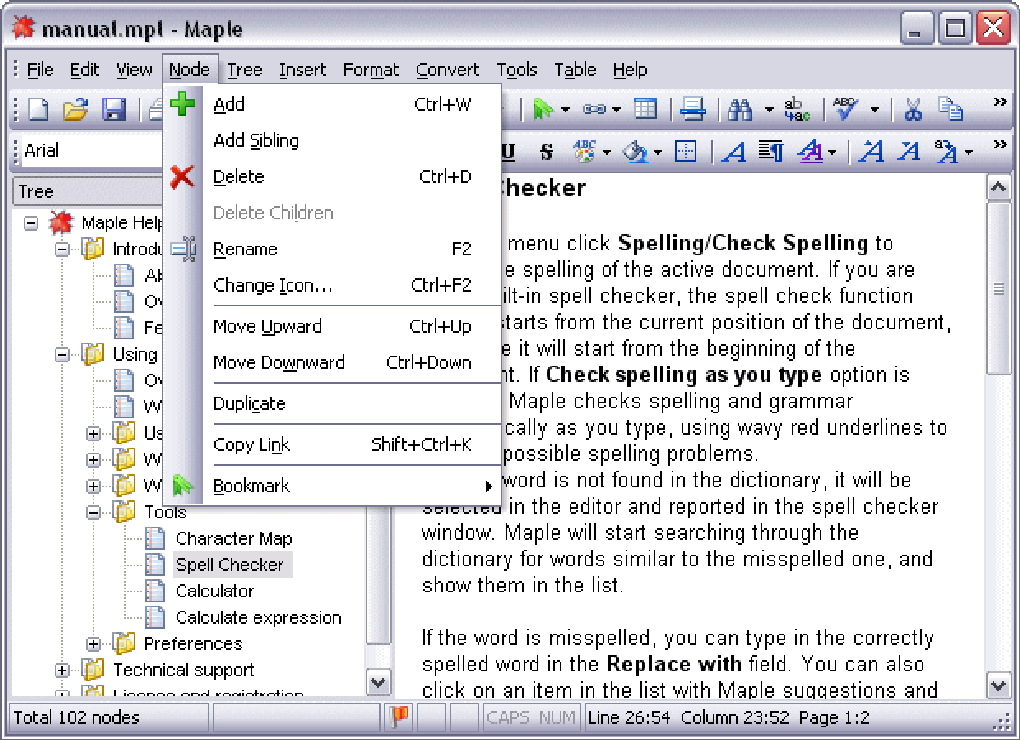Click the Open folder toolbar icon
Viewport: 1020px width, 740px height.
click(x=75, y=109)
